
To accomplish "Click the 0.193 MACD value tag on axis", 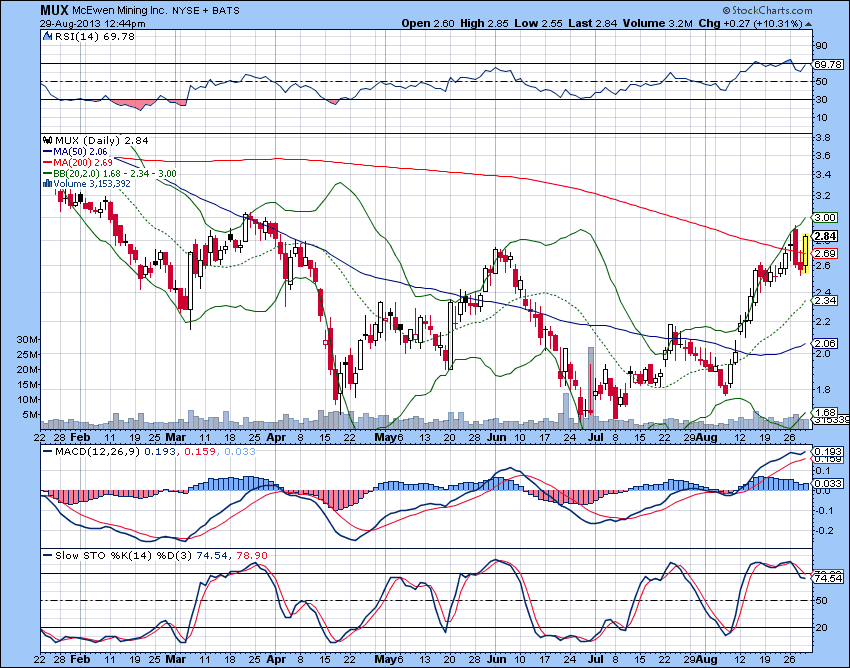I will click(829, 451).
